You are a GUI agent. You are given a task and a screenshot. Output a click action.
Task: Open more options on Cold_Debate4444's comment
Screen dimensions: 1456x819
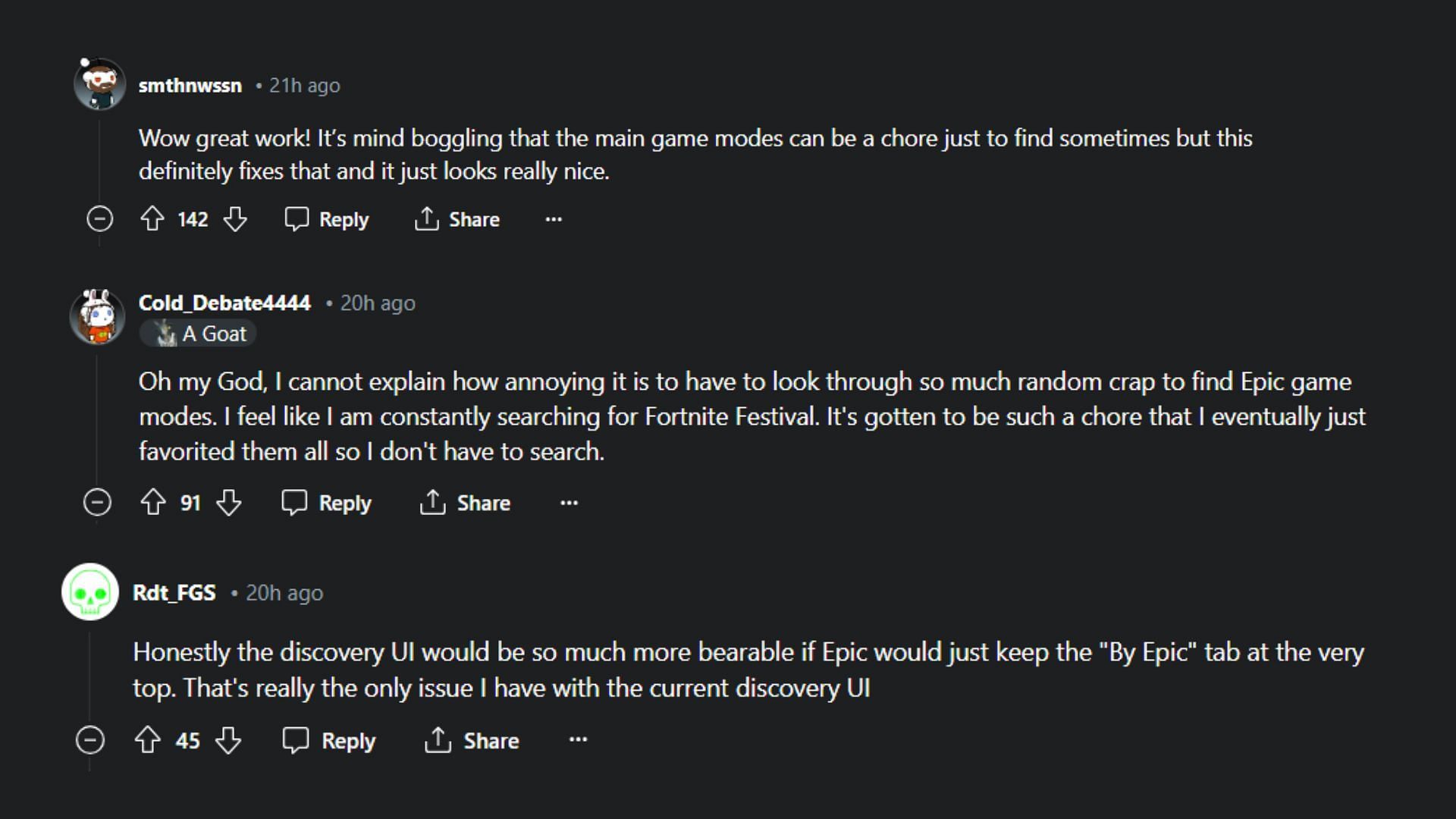tap(569, 502)
